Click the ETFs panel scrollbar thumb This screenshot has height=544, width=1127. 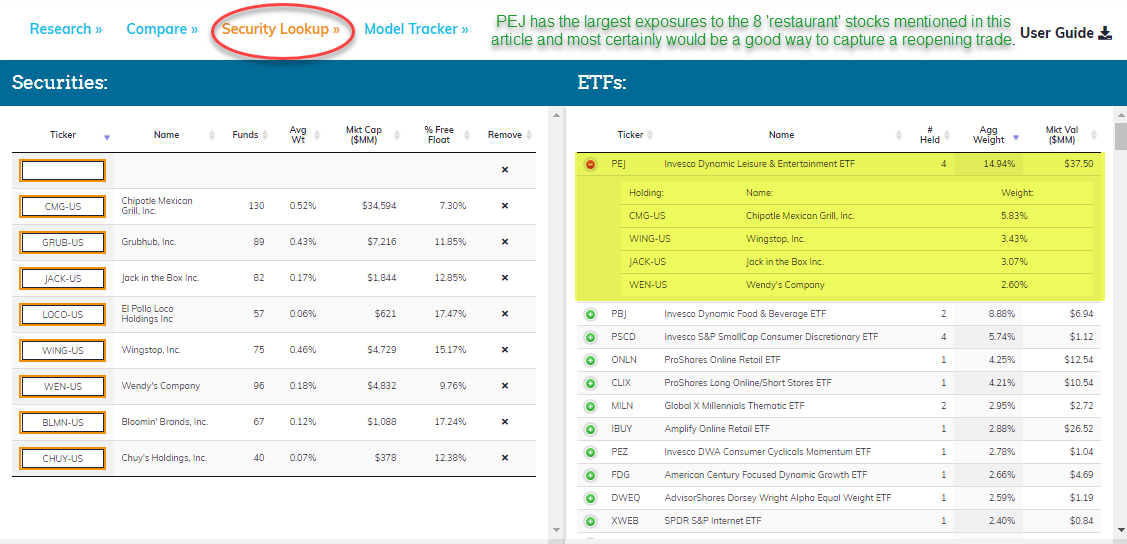[x=1121, y=136]
